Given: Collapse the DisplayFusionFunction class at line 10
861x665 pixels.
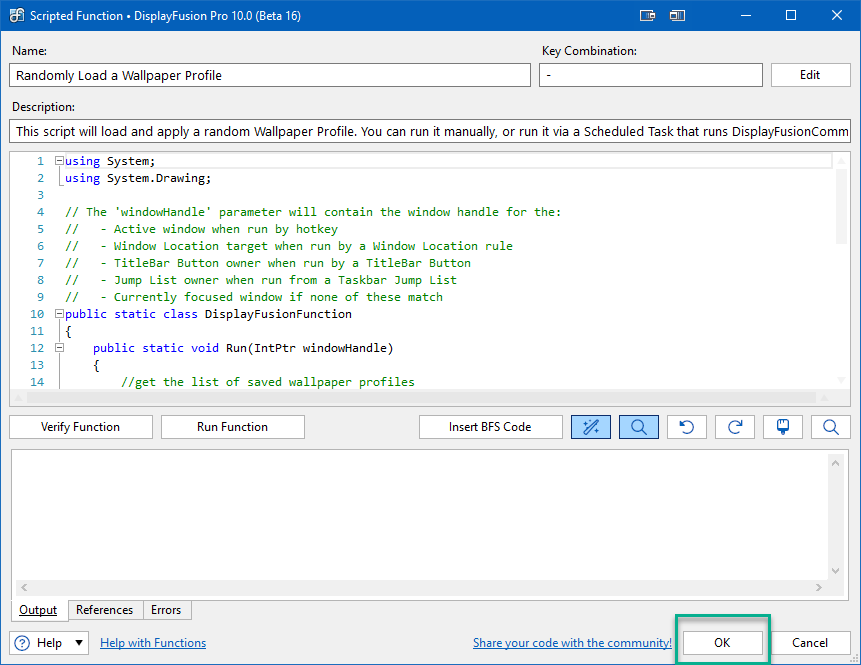Looking at the screenshot, I should 59,314.
